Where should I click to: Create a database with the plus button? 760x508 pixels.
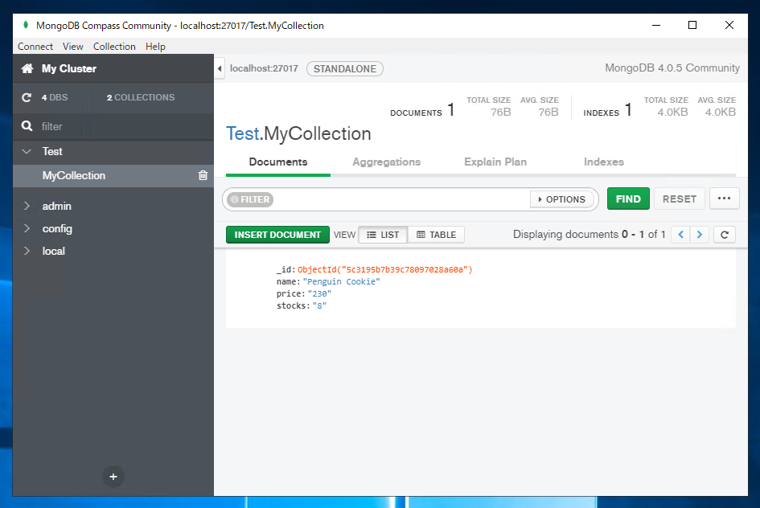pyautogui.click(x=113, y=476)
